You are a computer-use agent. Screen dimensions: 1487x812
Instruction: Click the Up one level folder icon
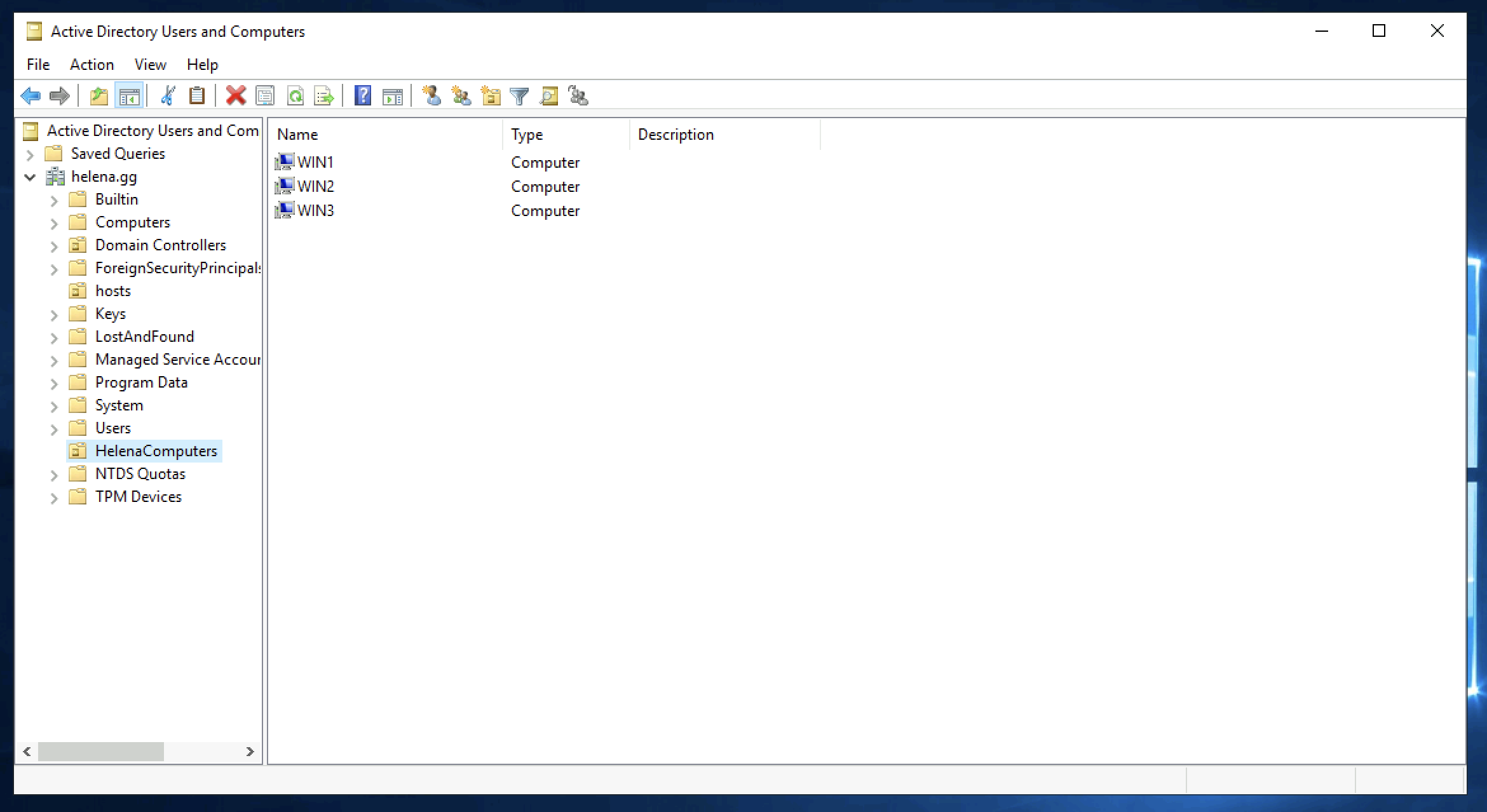(98, 96)
